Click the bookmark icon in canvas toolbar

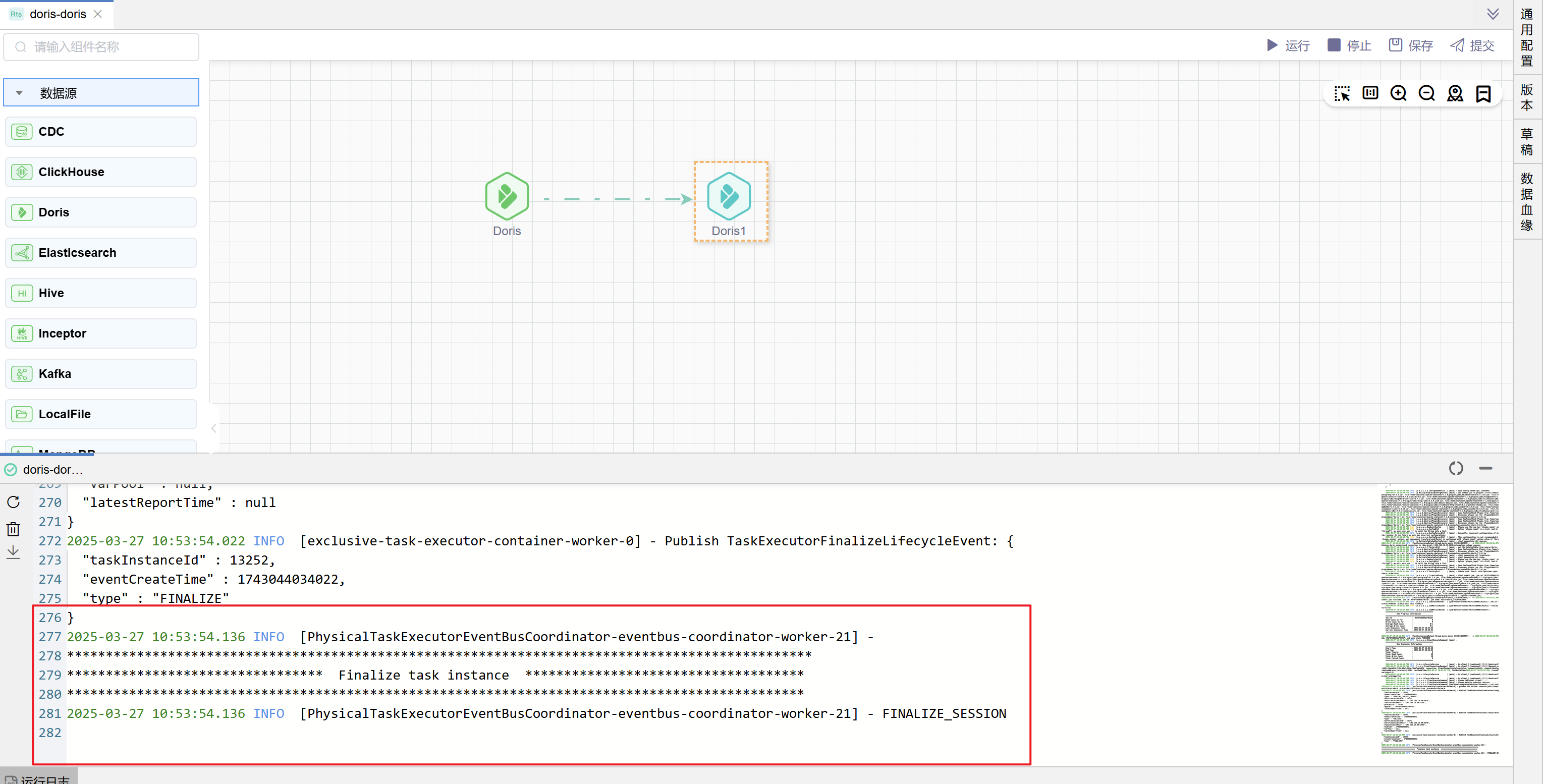coord(1483,93)
